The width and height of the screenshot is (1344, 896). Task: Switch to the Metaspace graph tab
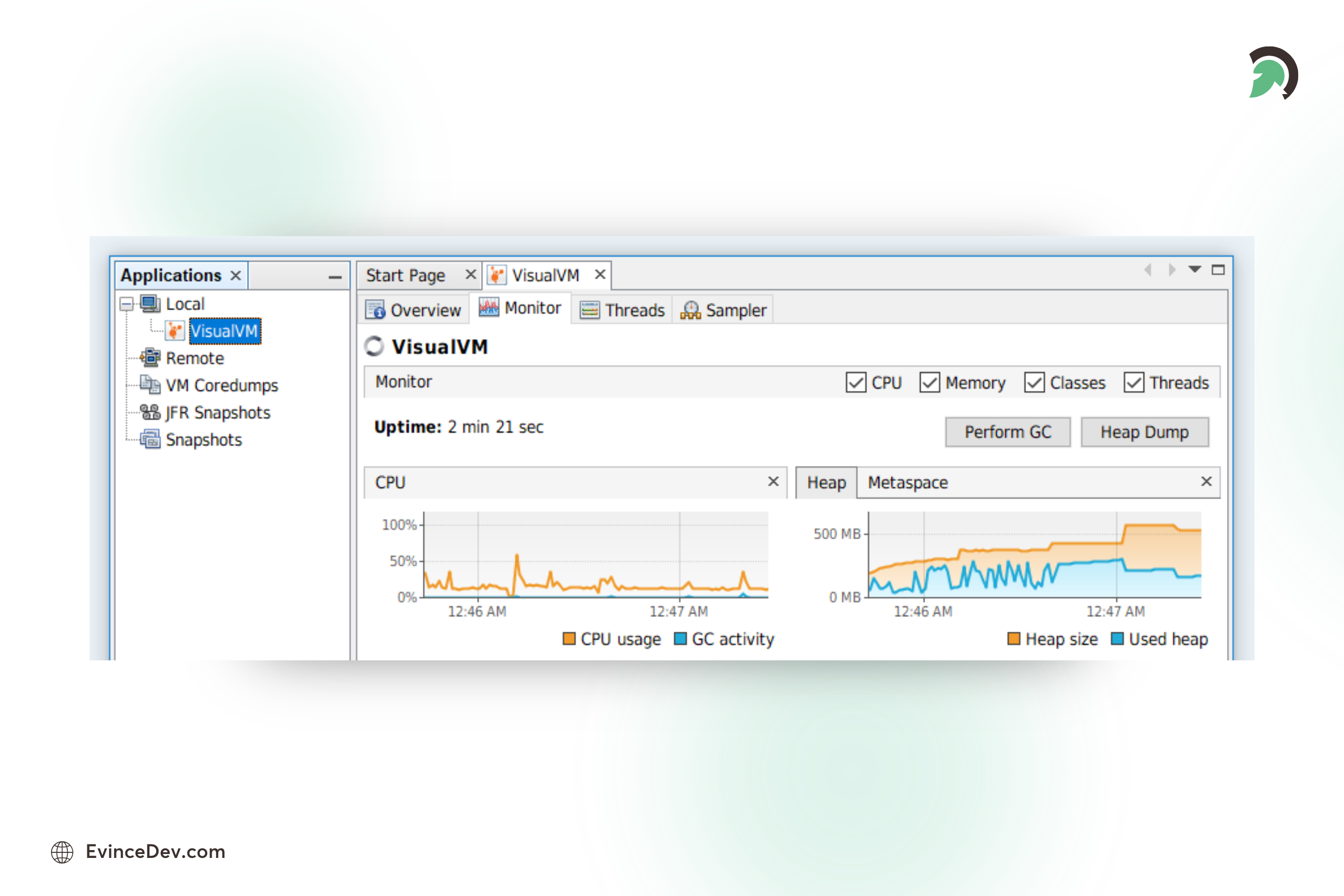pos(908,483)
